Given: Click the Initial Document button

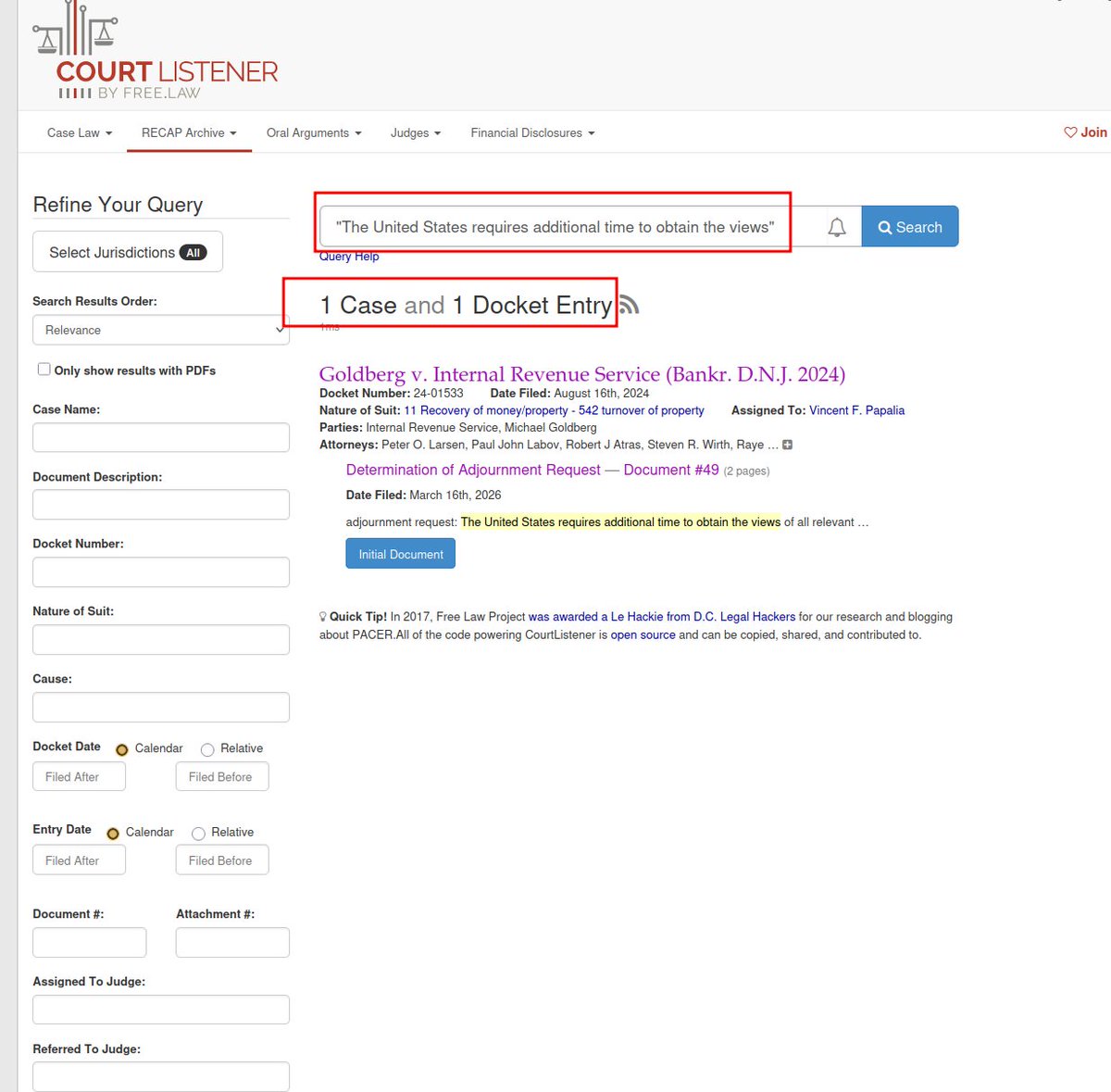Looking at the screenshot, I should tap(401, 554).
